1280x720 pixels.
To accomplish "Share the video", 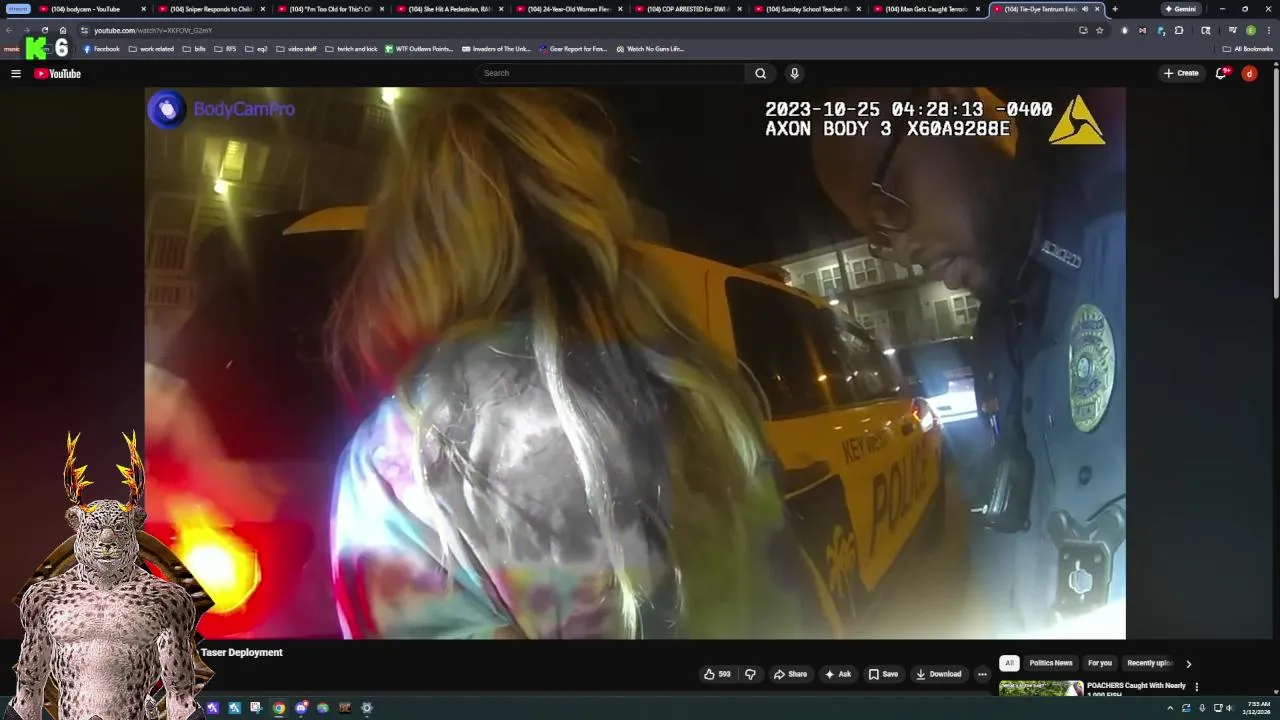I will click(790, 674).
